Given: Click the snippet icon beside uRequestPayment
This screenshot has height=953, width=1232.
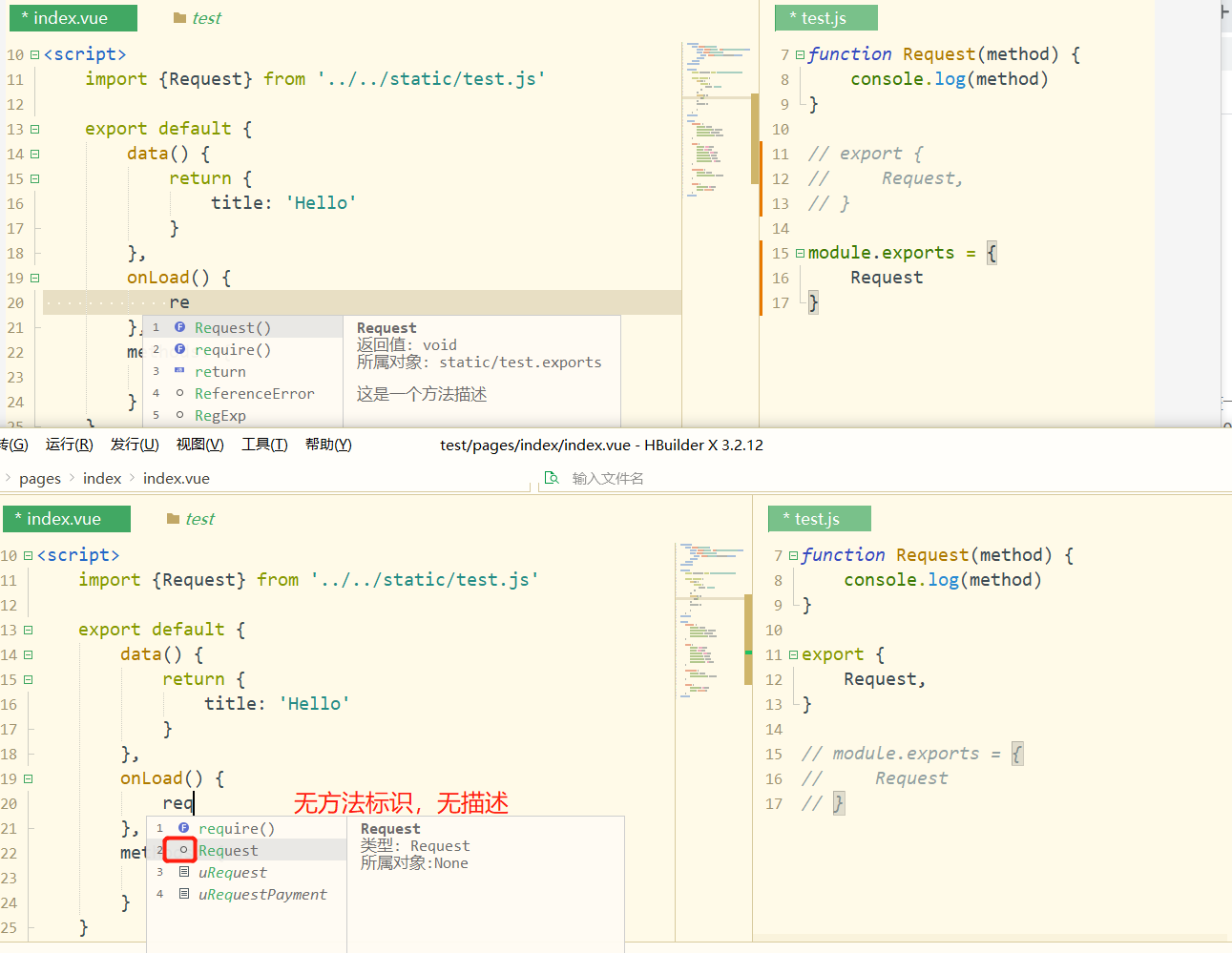Looking at the screenshot, I should coord(184,894).
